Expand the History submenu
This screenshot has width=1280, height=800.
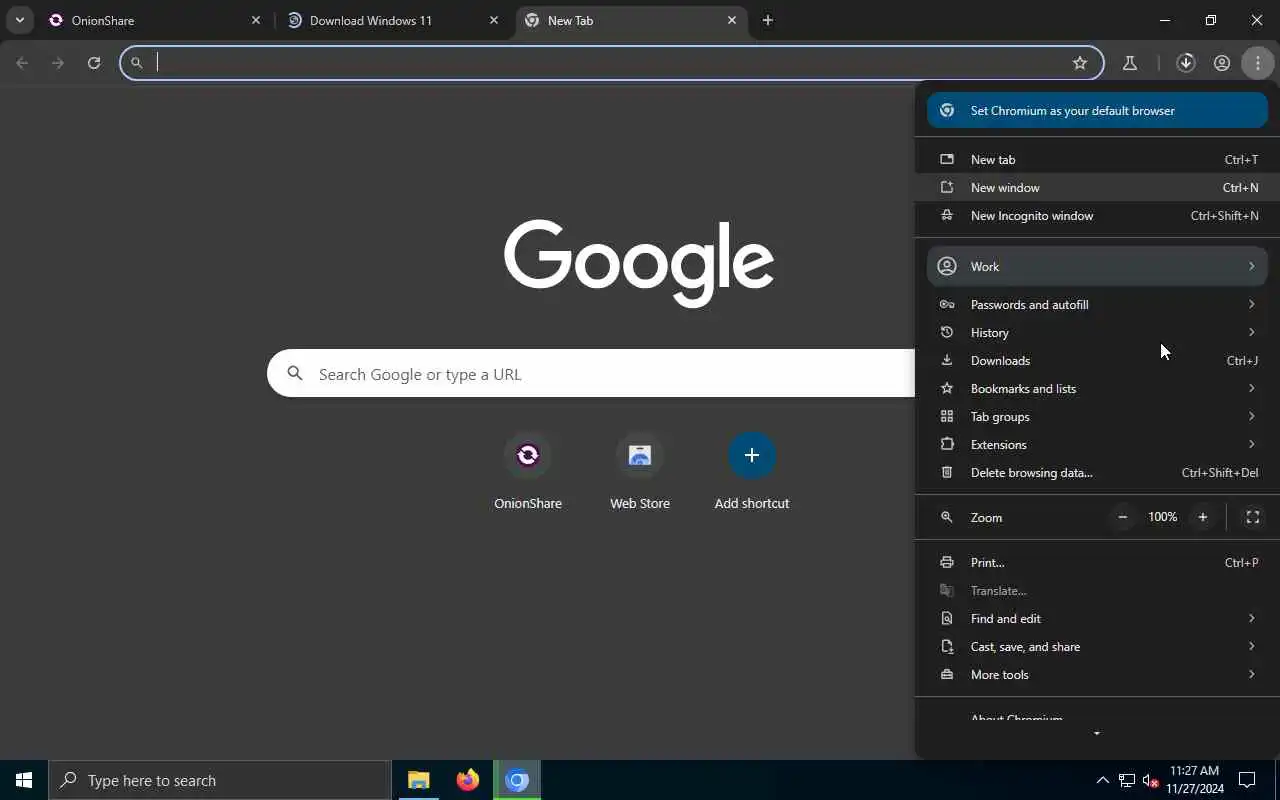[x=1097, y=332]
